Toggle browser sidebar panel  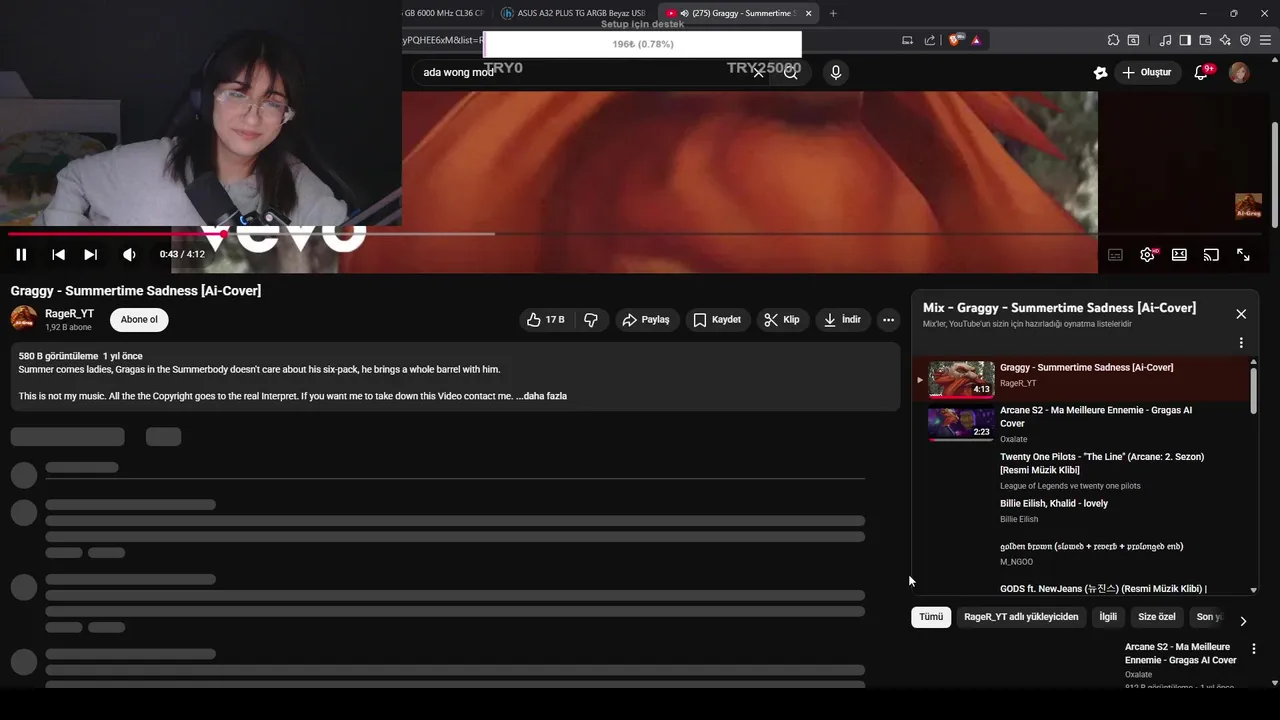tap(1185, 40)
